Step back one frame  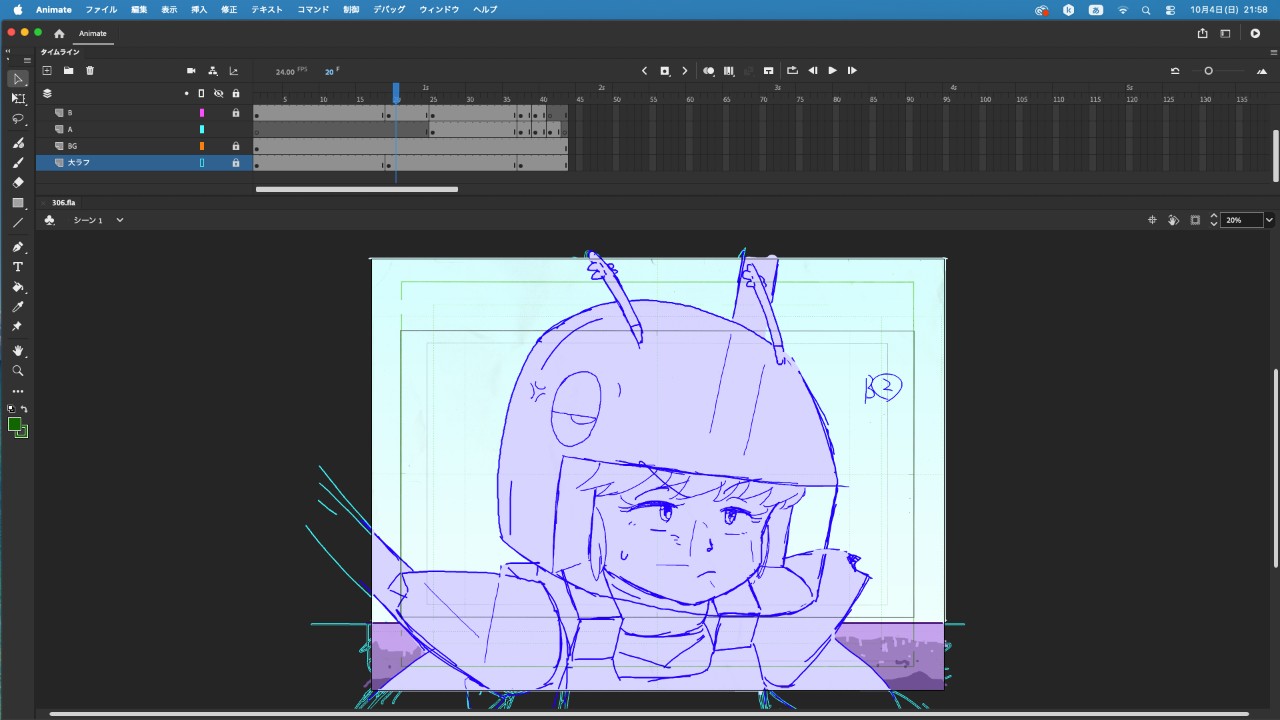(x=812, y=71)
